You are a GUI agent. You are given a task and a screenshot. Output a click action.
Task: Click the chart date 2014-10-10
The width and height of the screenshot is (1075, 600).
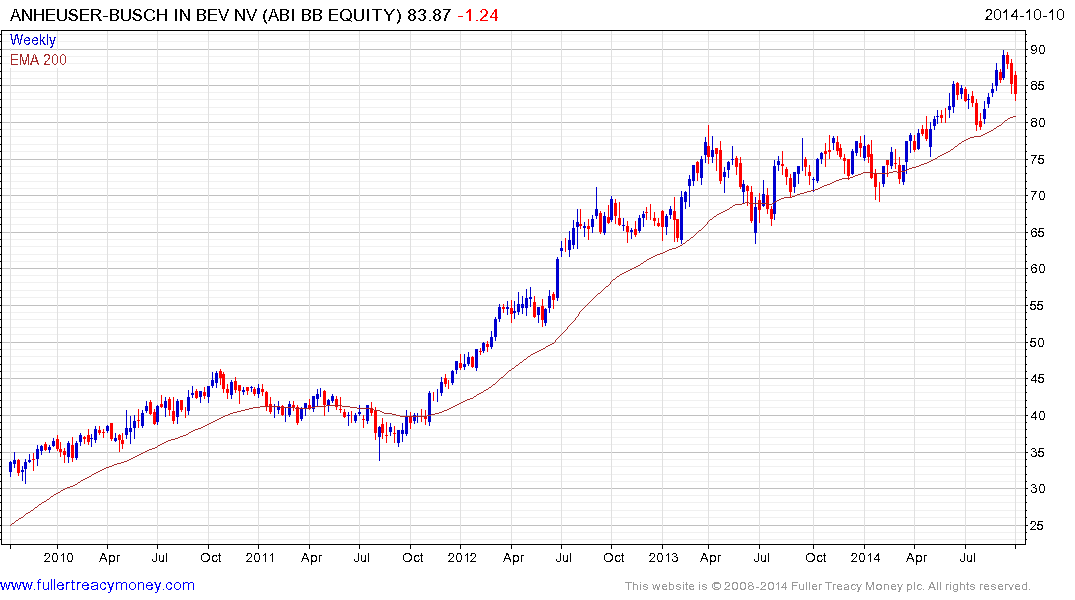[1024, 14]
